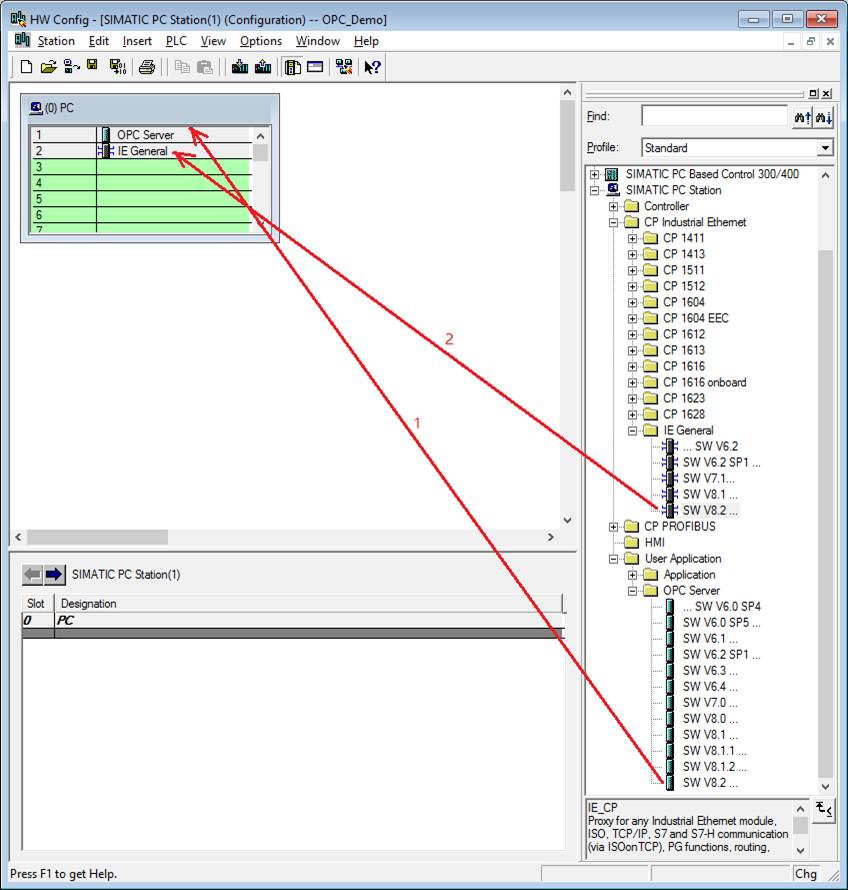
Task: Select the PC row in designation table
Action: click(292, 620)
